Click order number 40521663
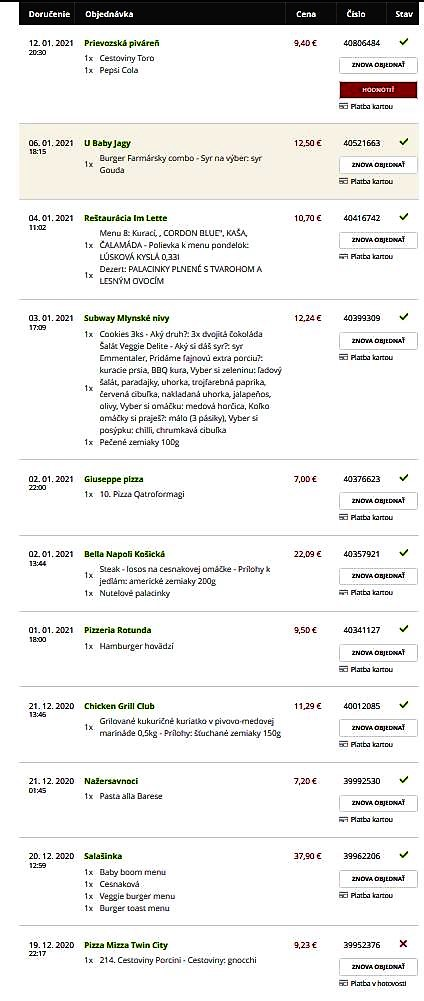The height and width of the screenshot is (1001, 424). coord(361,143)
